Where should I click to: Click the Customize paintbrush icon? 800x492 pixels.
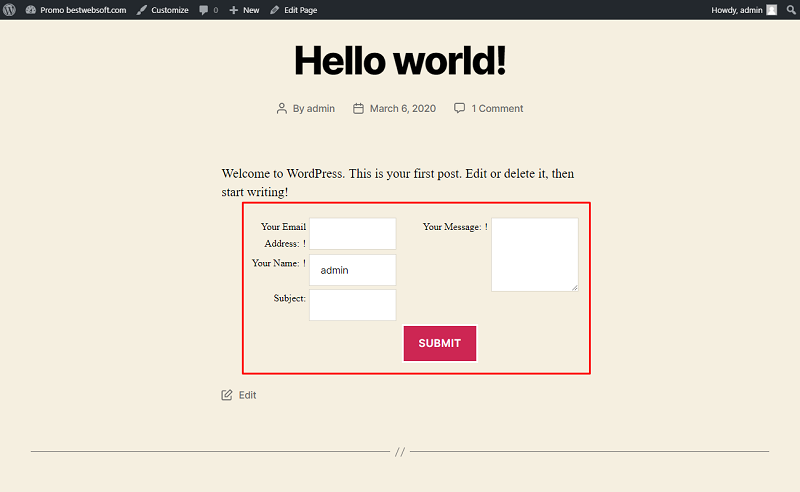pos(142,10)
